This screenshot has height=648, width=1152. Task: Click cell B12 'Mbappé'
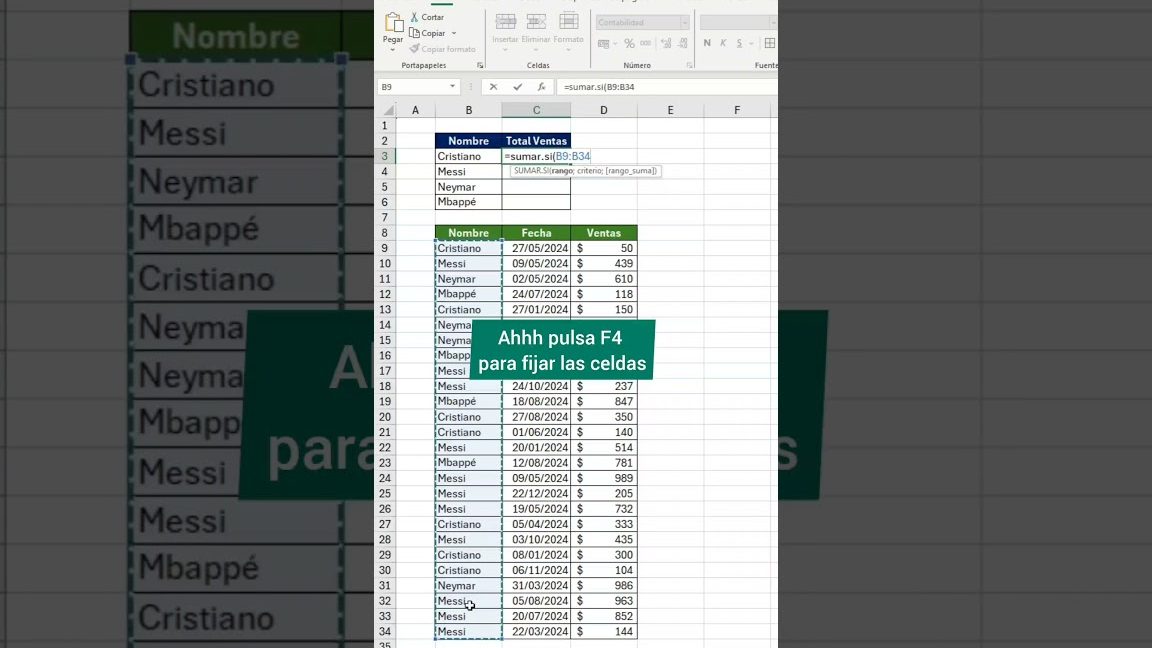point(468,294)
